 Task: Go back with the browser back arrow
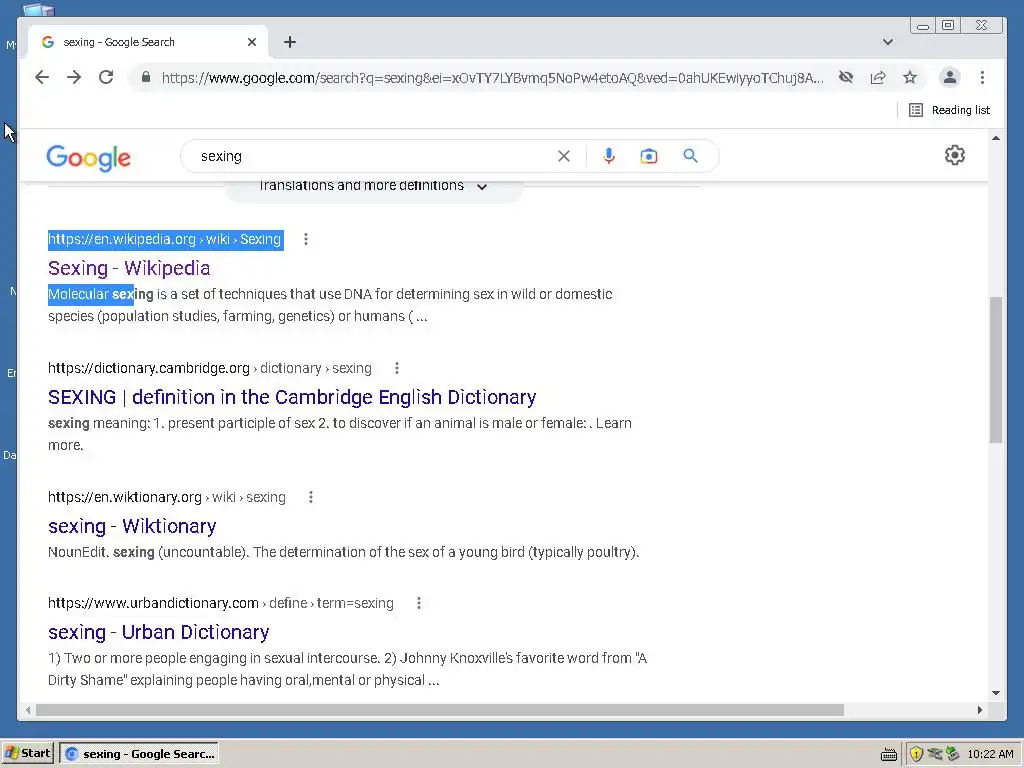pyautogui.click(x=42, y=78)
